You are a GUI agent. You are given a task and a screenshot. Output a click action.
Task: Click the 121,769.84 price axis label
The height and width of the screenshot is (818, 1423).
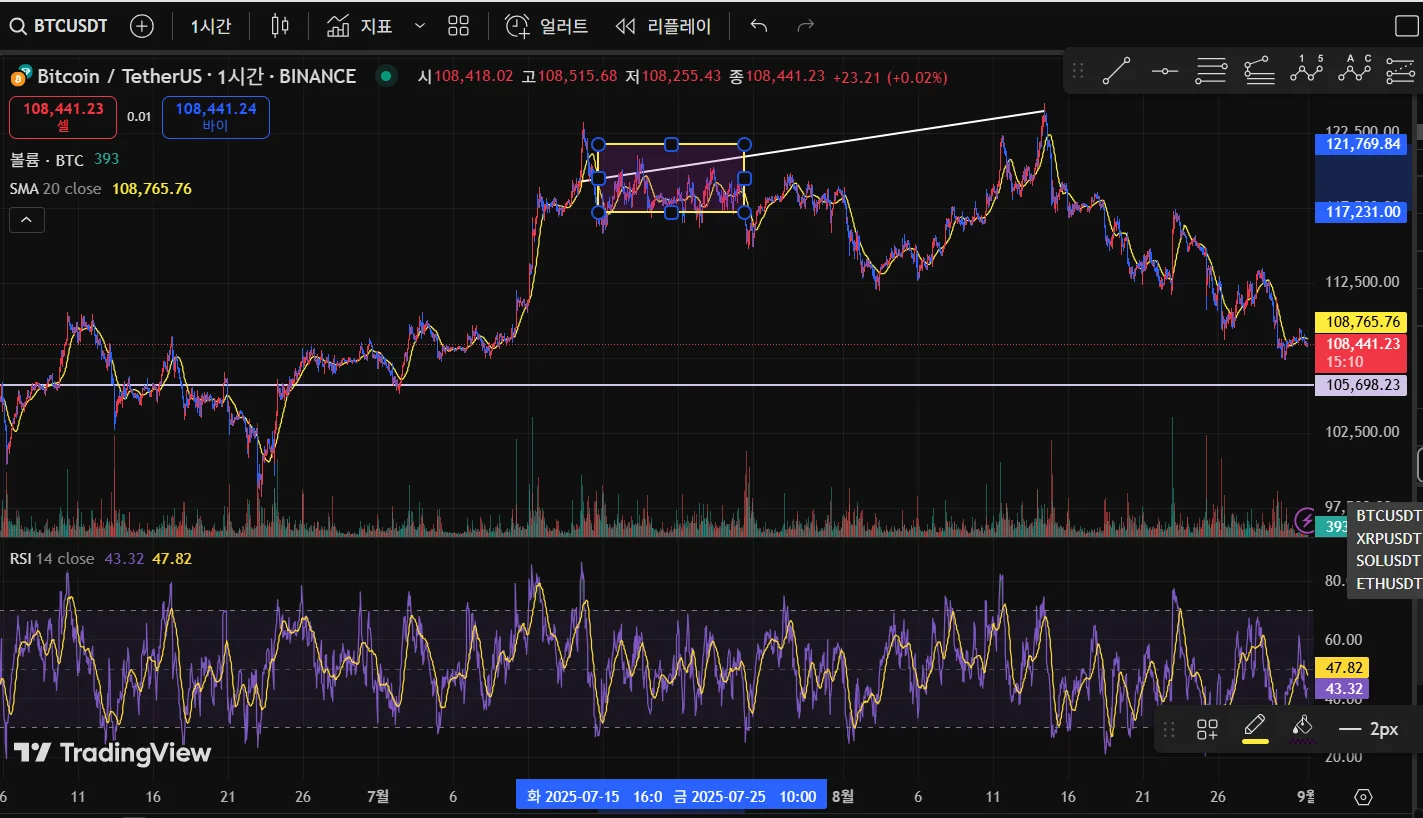point(1360,144)
